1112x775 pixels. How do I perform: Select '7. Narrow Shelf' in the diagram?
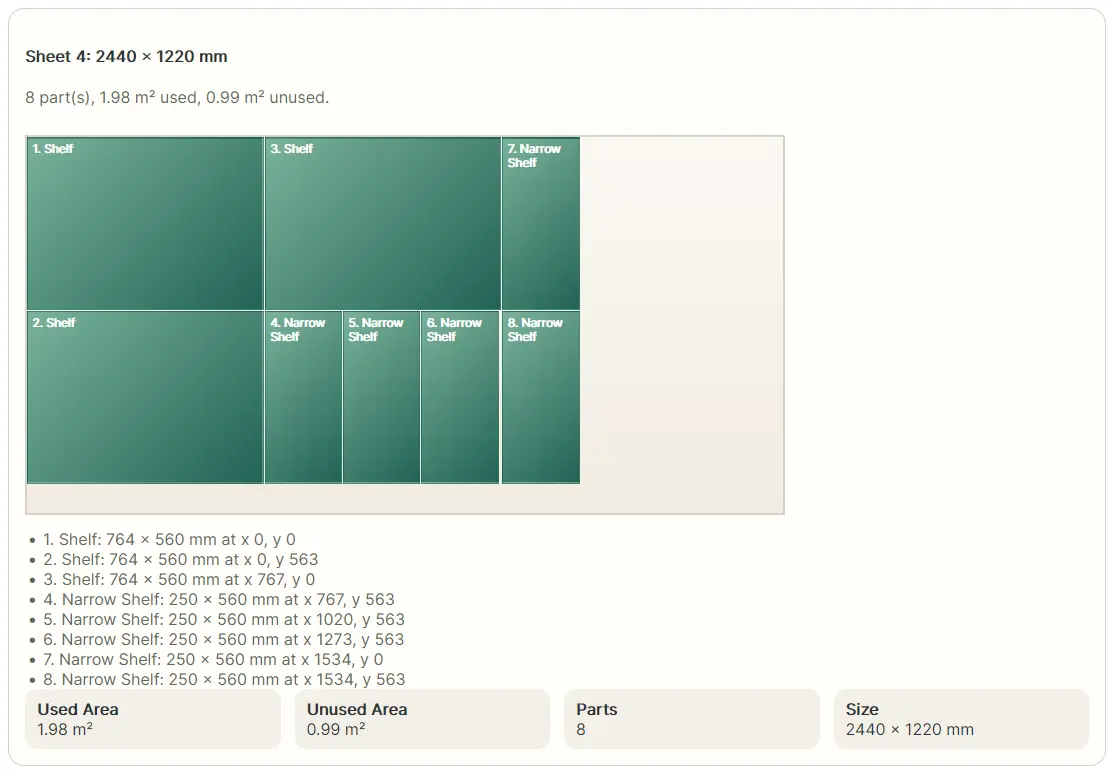[x=541, y=223]
